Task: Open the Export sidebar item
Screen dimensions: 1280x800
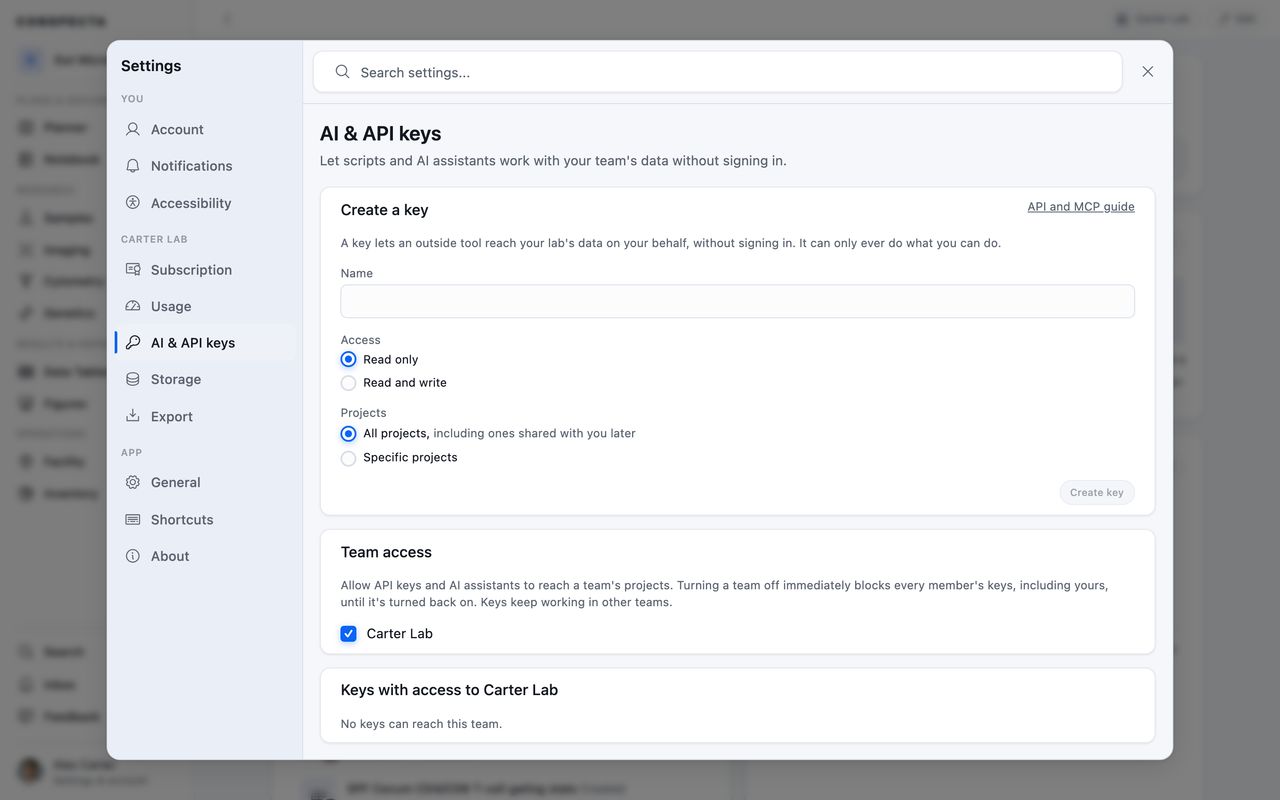Action: coord(205,416)
